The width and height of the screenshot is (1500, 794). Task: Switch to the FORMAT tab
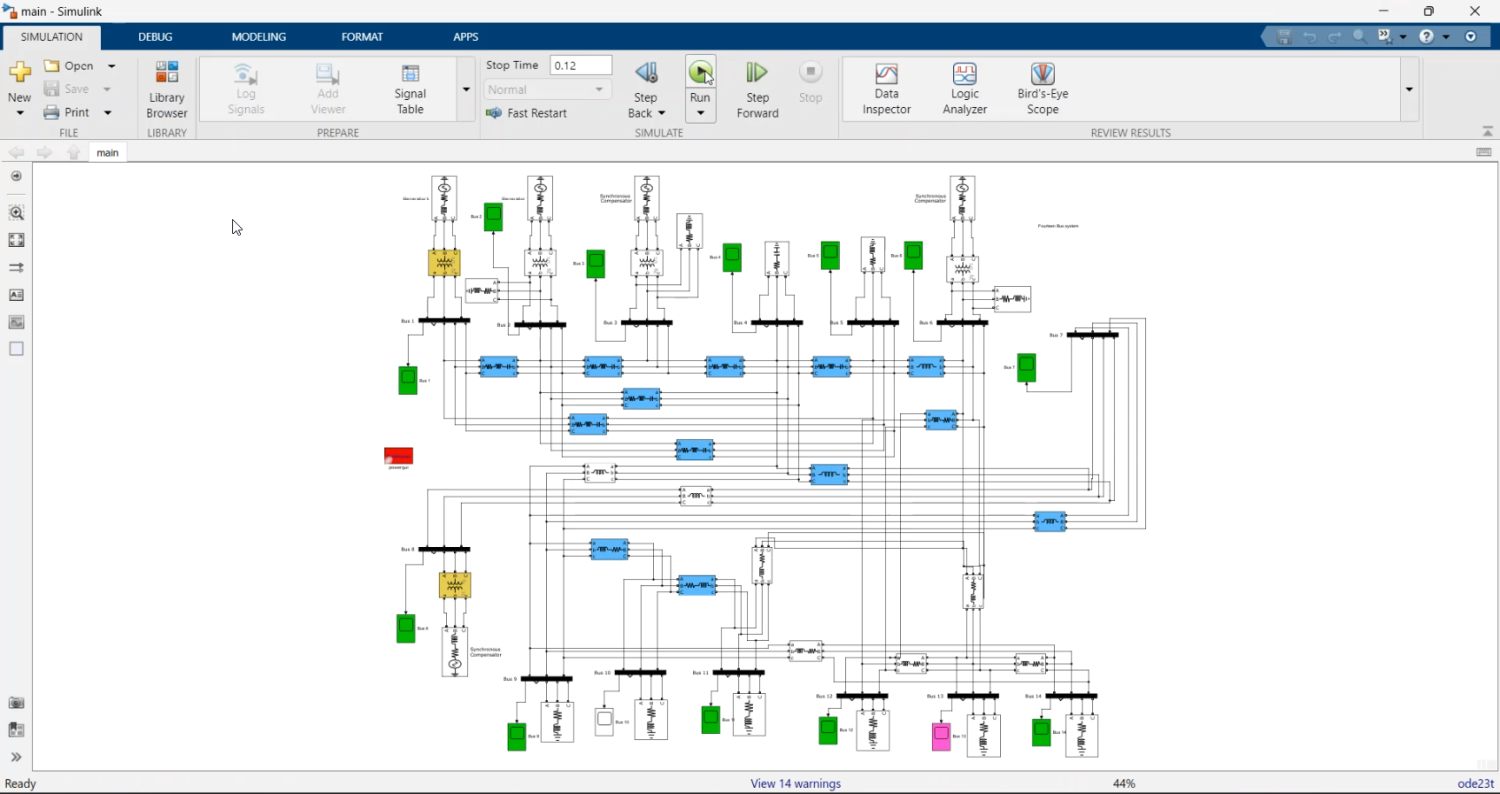coord(362,36)
